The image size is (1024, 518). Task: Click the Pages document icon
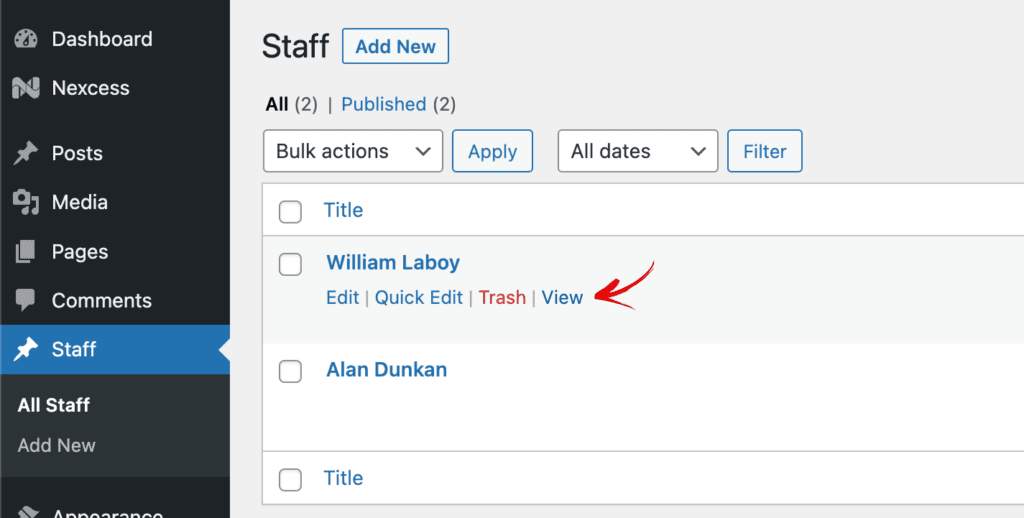[x=25, y=252]
